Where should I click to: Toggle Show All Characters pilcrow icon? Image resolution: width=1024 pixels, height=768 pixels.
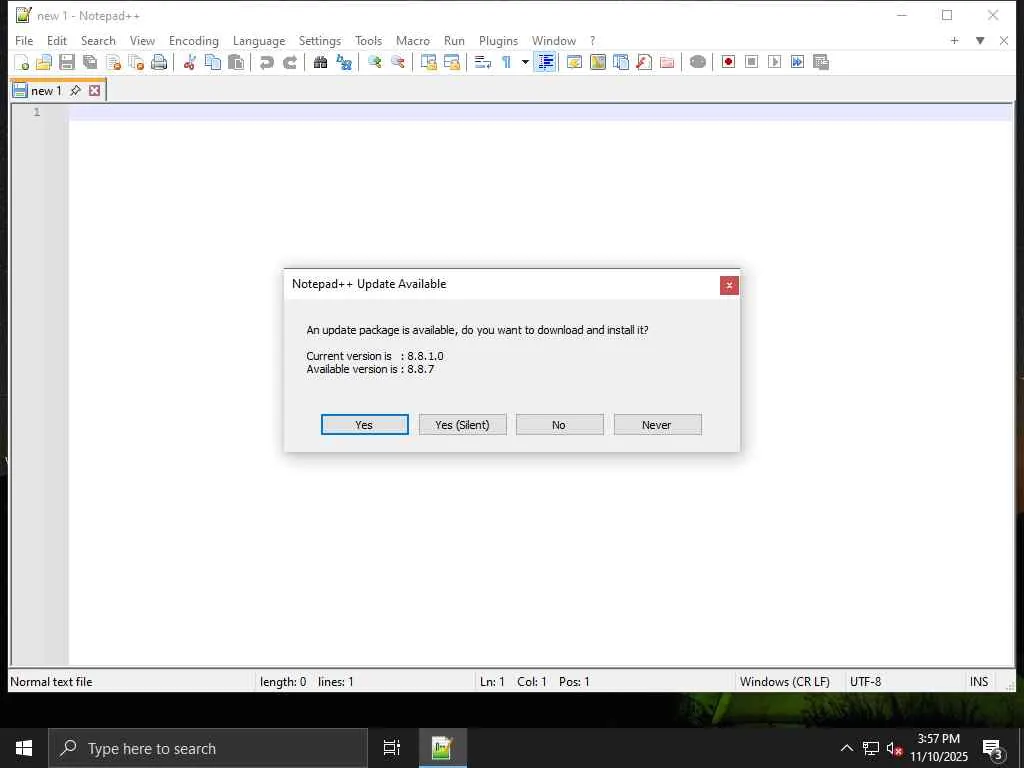(x=506, y=62)
